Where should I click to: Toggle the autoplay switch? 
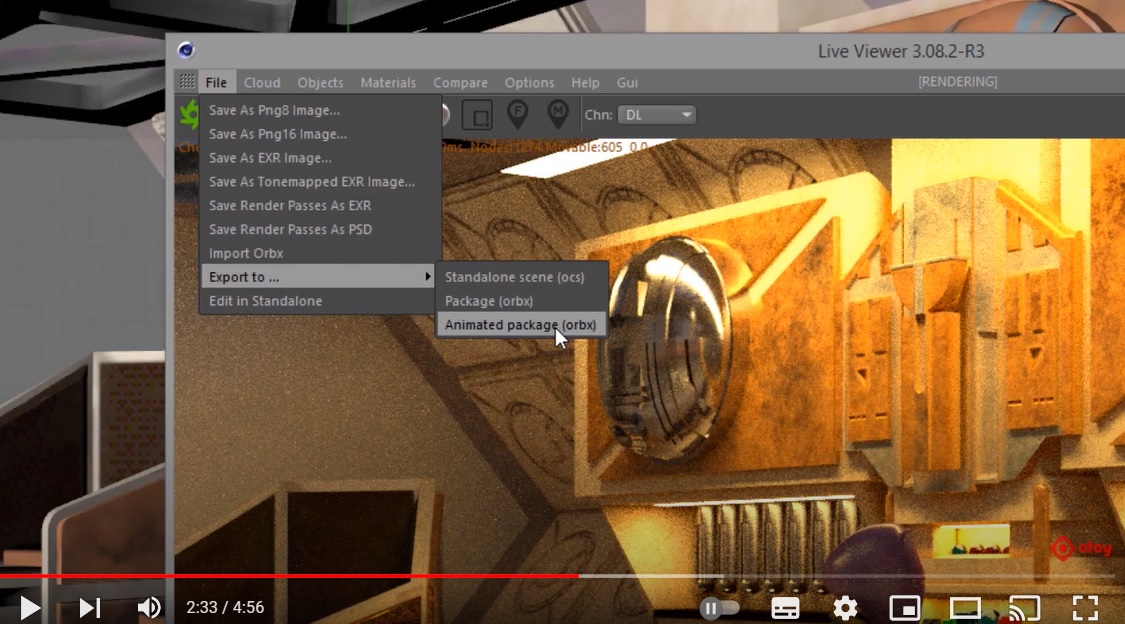[x=719, y=608]
